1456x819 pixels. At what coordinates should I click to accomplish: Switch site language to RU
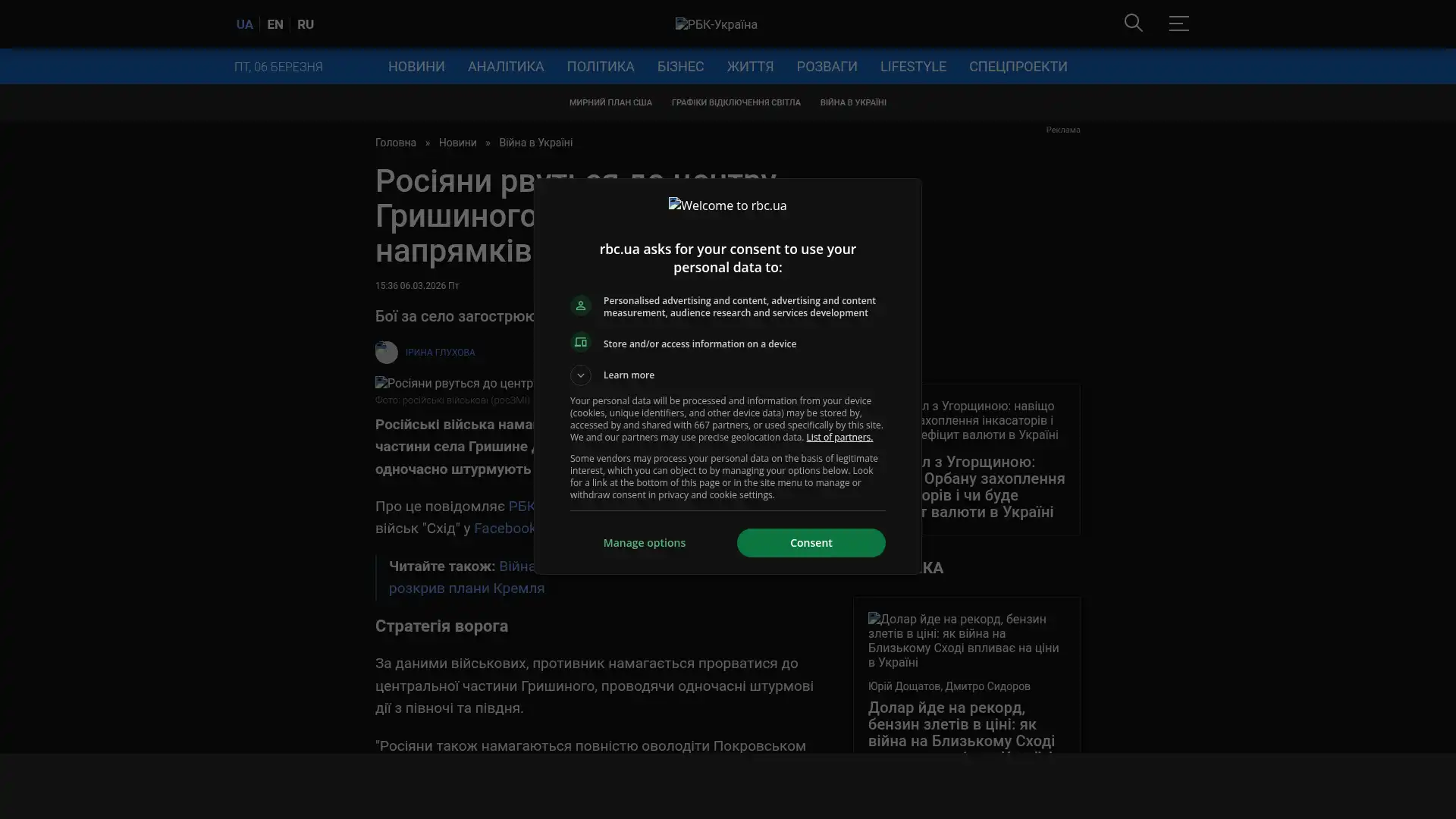click(305, 24)
